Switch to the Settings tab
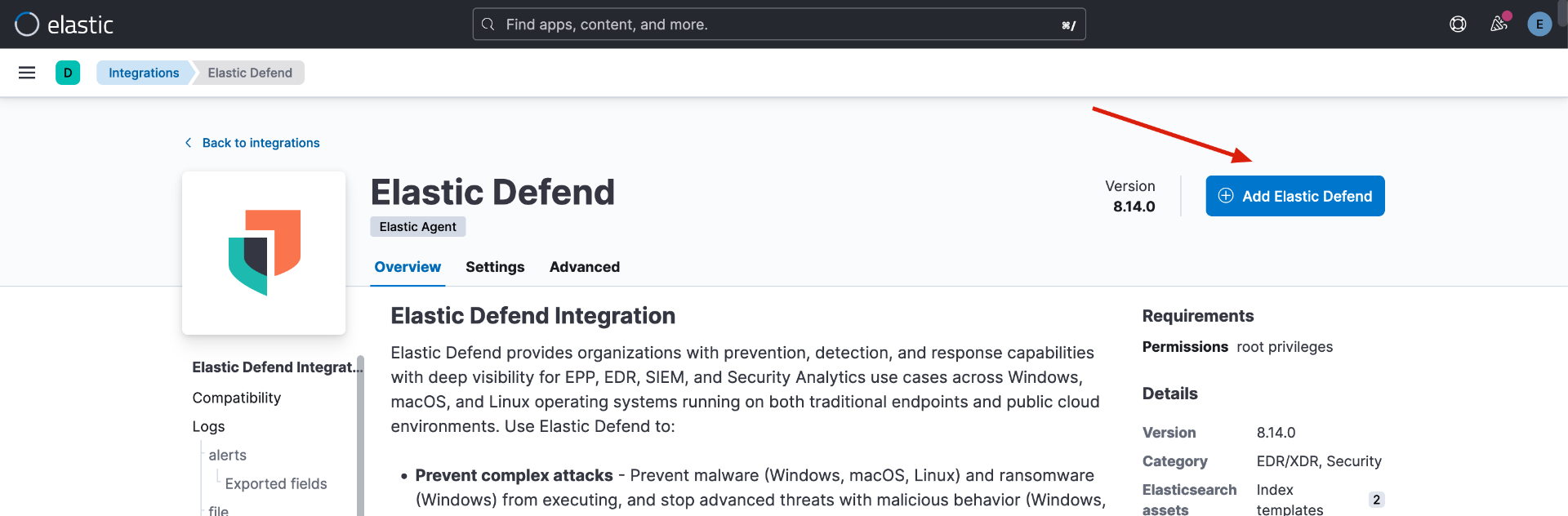The height and width of the screenshot is (516, 1568). 495,267
